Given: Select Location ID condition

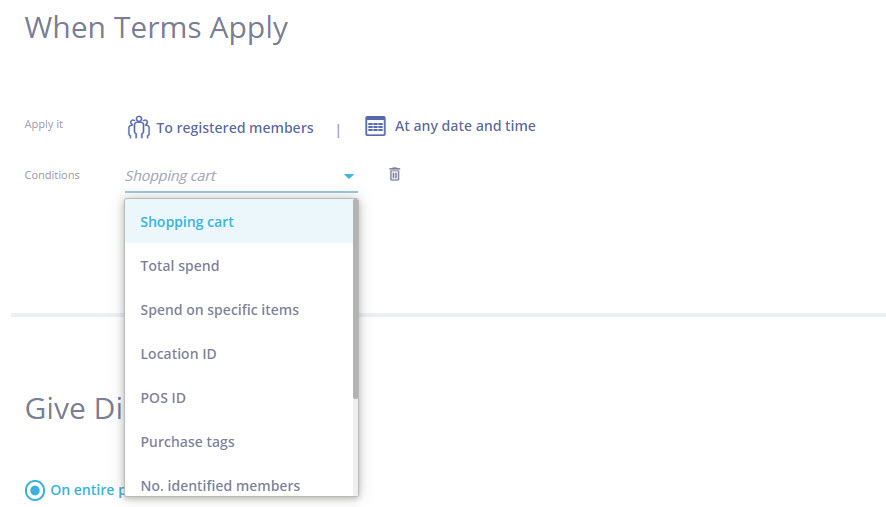Looking at the screenshot, I should 239,354.
